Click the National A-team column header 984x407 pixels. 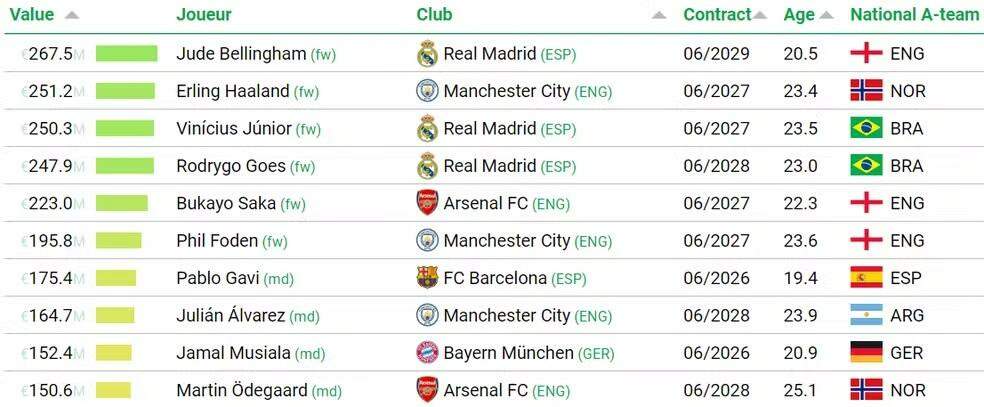click(914, 15)
